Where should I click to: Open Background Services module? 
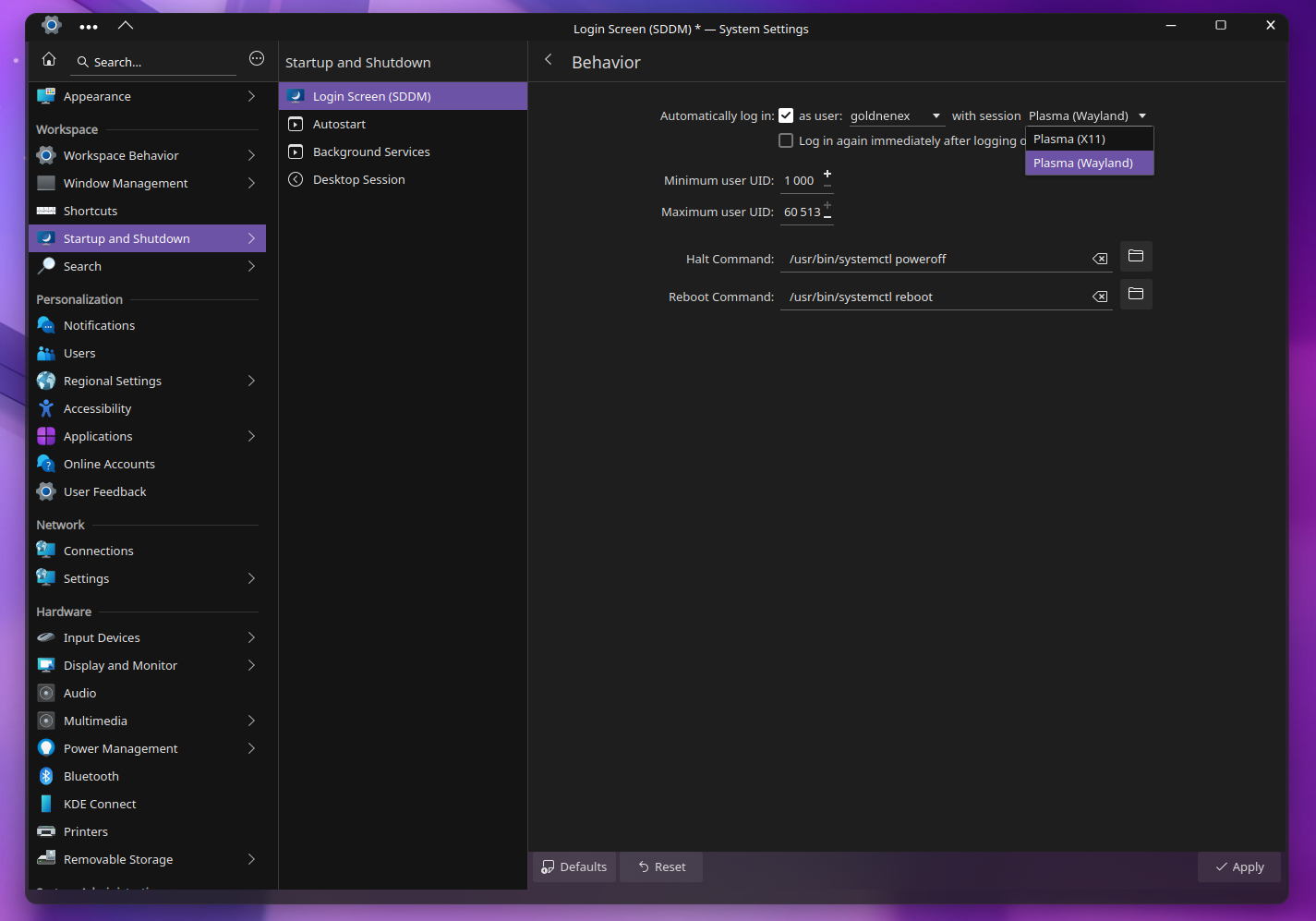click(403, 151)
